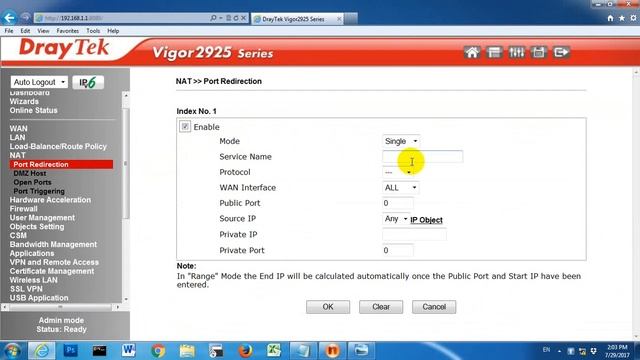640x360 pixels.
Task: Open the Mode dropdown (Single)
Action: 401,141
